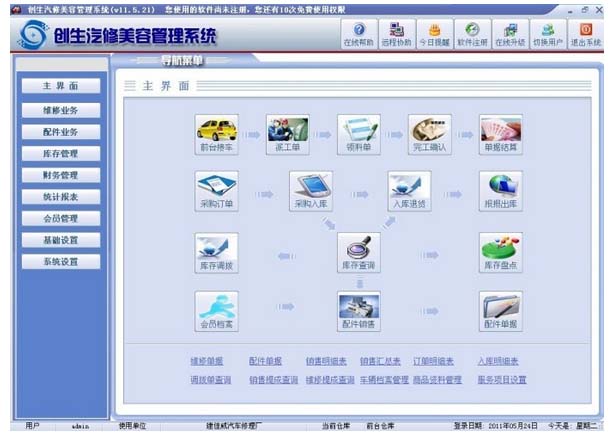614x437 pixels.
Task: Click 切换用户 switch user toolbar button
Action: (x=547, y=35)
